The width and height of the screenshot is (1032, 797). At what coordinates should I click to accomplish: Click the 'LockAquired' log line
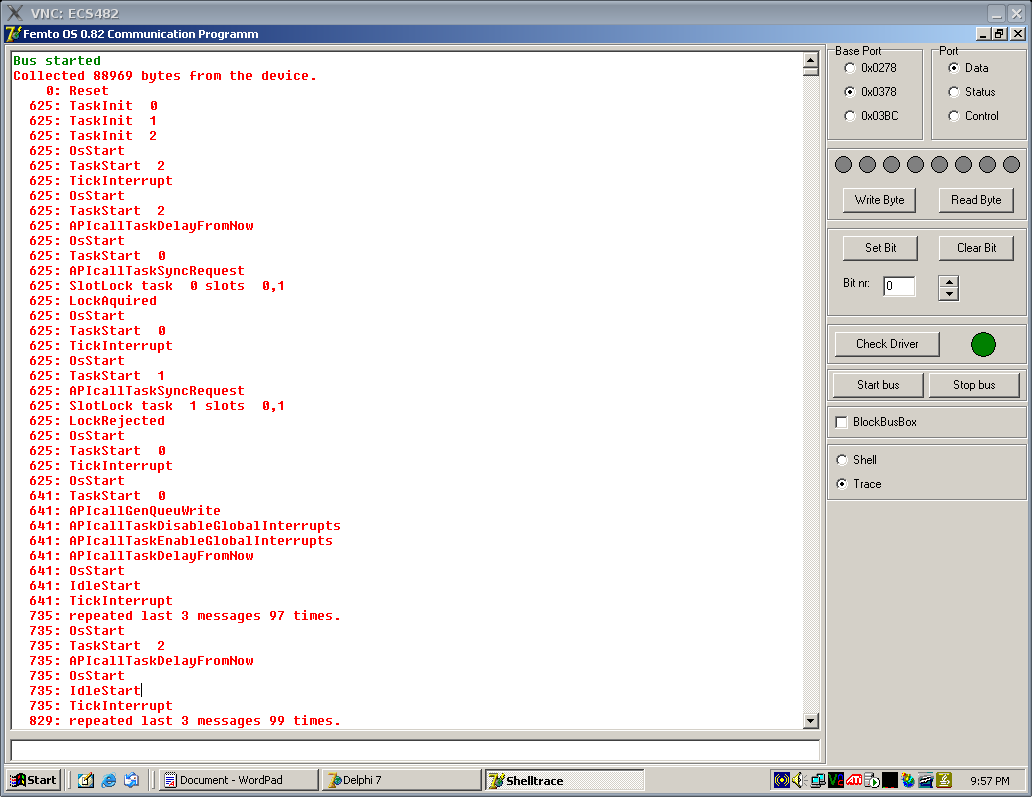coord(93,301)
